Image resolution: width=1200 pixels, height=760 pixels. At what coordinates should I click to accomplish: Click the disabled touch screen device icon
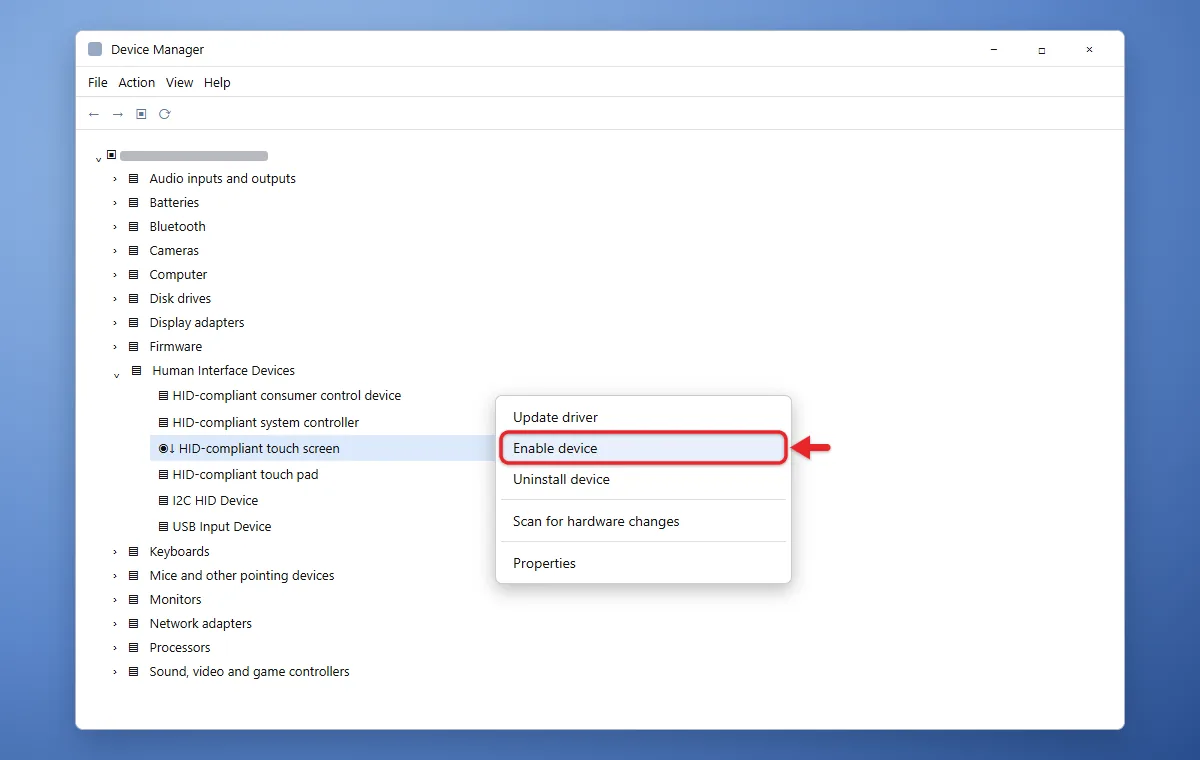click(166, 449)
